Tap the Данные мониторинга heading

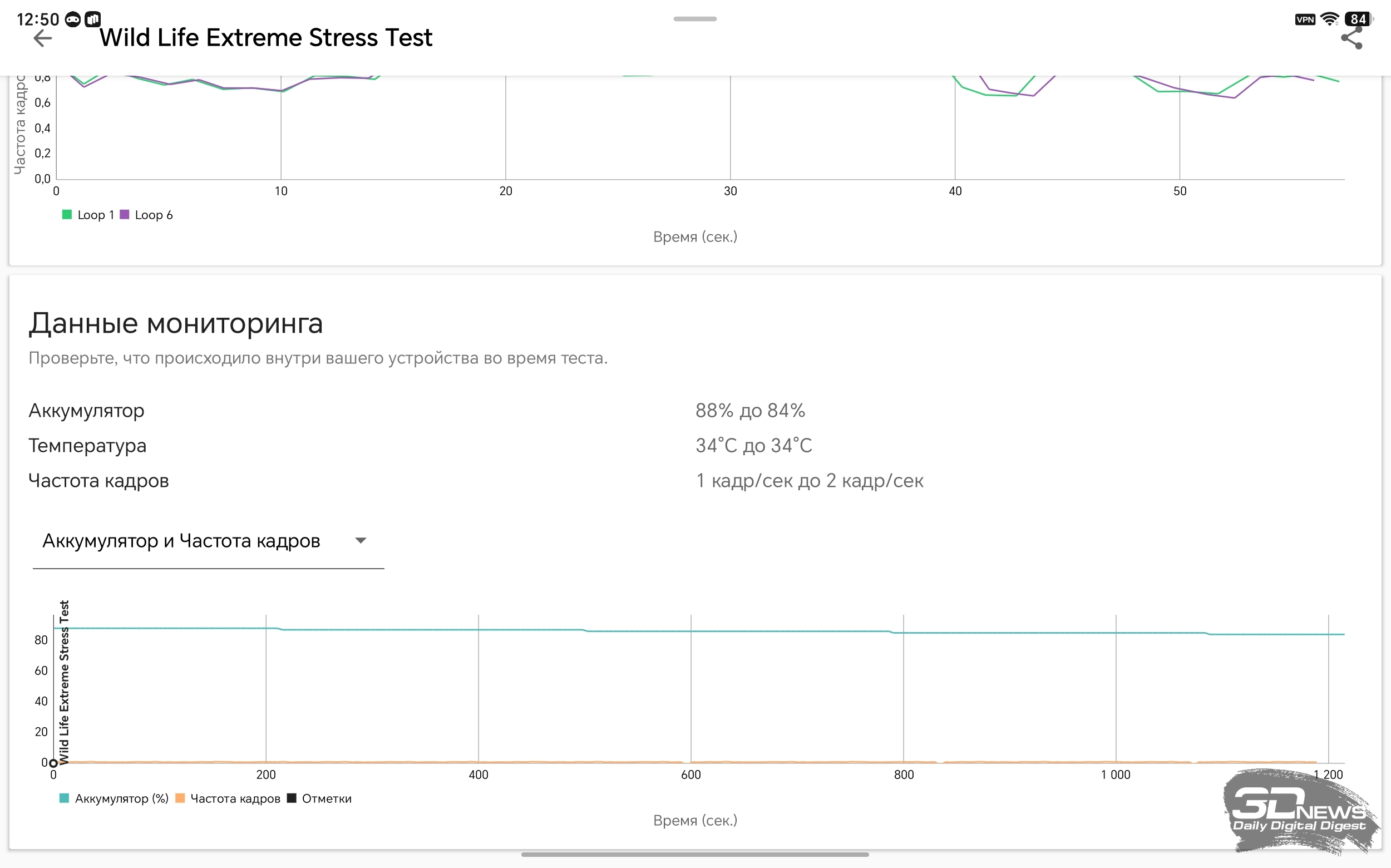pos(176,323)
